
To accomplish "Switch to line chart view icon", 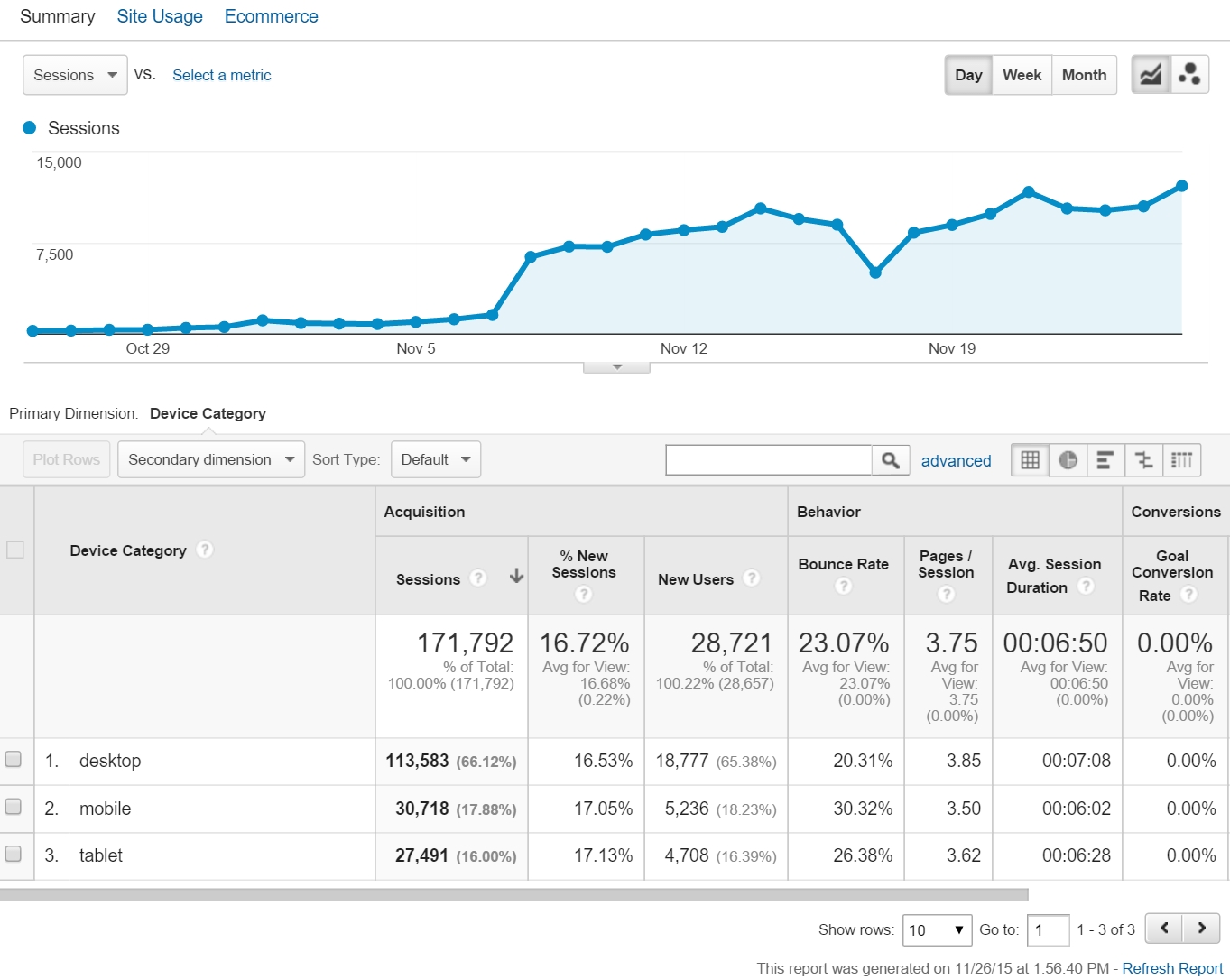I will 1151,75.
